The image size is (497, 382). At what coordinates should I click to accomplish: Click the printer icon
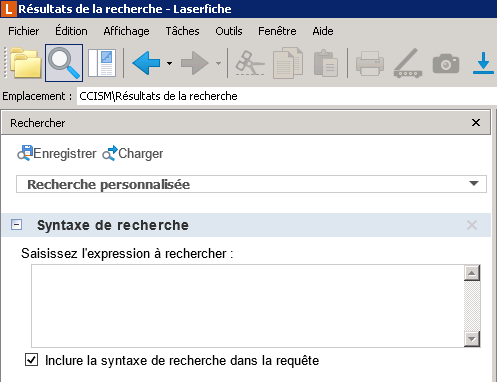[x=370, y=63]
